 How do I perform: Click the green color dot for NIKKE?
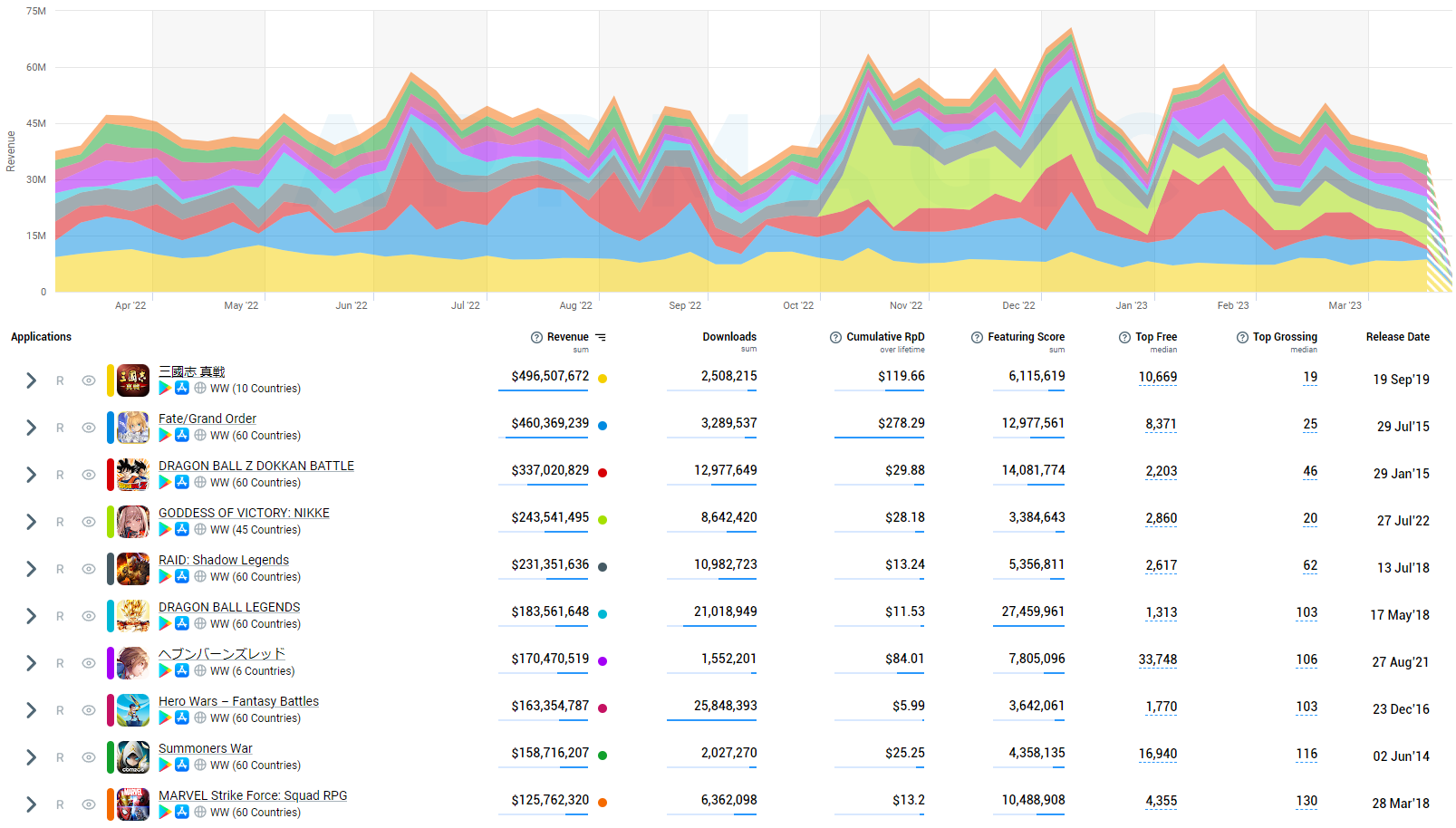tap(603, 520)
